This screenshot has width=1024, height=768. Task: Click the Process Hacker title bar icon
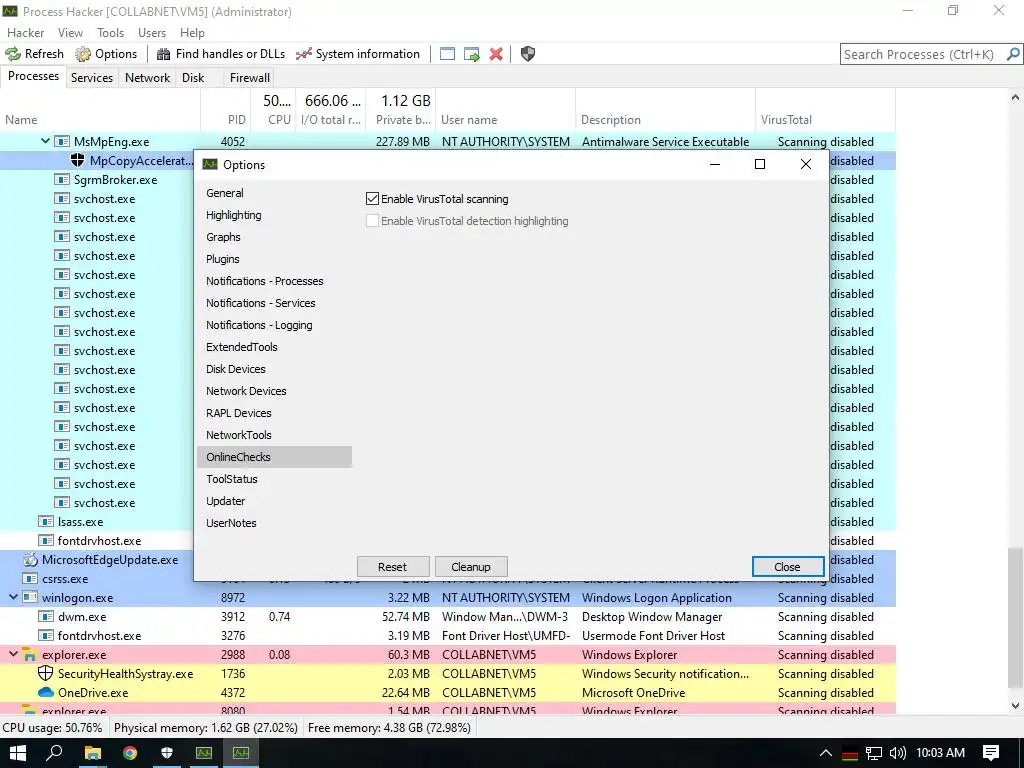(10, 11)
